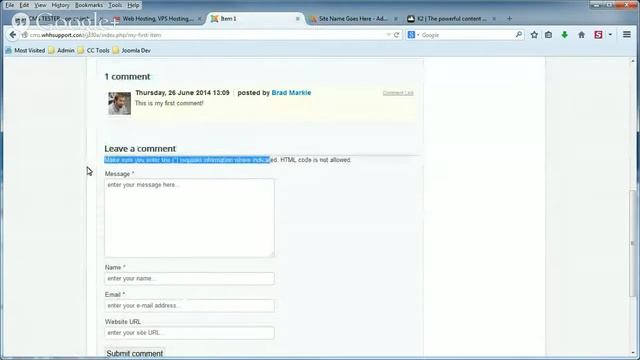Open the Joomla Dev bookmarks folder
This screenshot has height=360, width=640.
click(131, 51)
